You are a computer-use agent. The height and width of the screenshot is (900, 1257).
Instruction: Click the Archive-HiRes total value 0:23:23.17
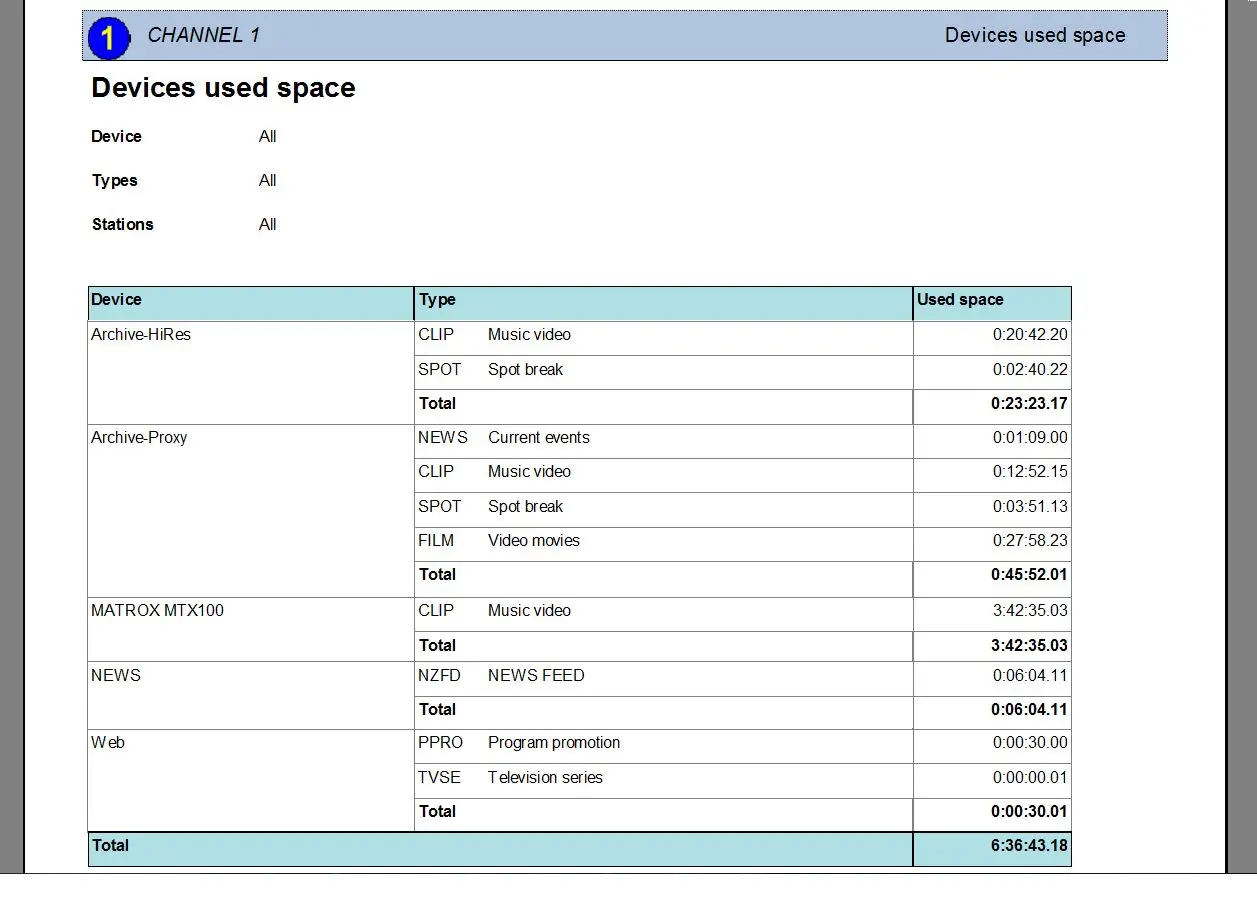1029,404
